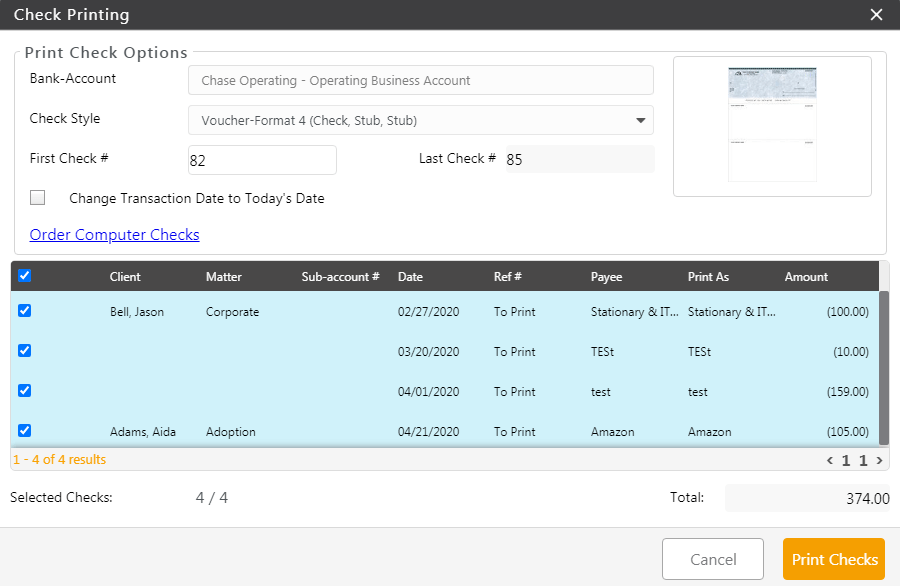Sort the table by Amount column
This screenshot has width=900, height=586.
pos(806,277)
